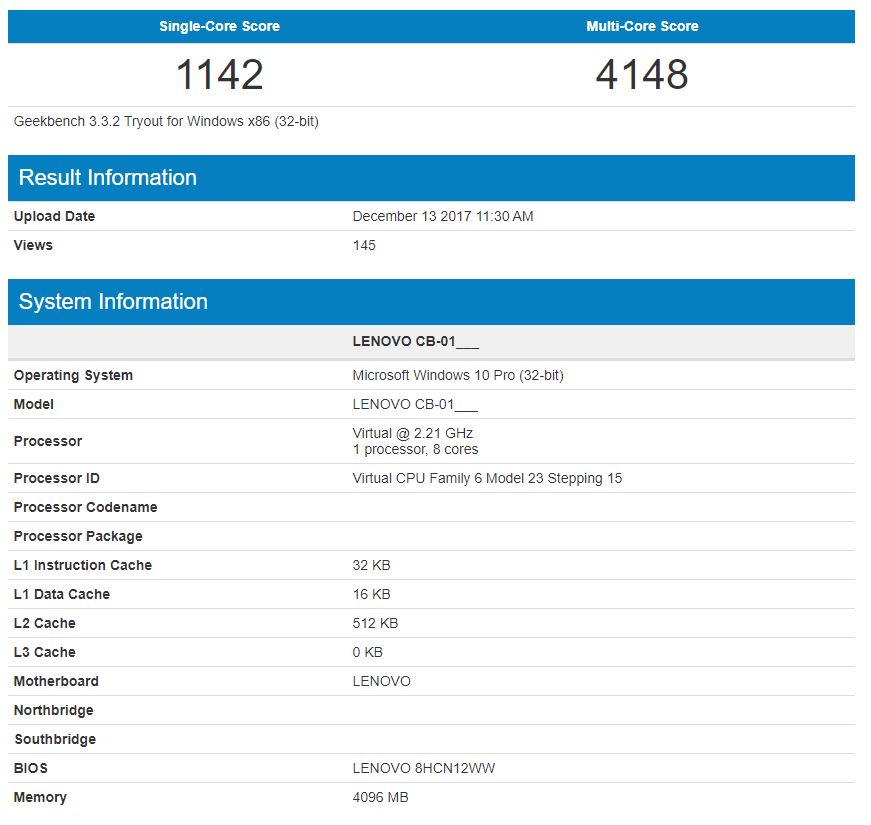Select the BIOS value LENOVO 8HCN12WW

(x=423, y=768)
